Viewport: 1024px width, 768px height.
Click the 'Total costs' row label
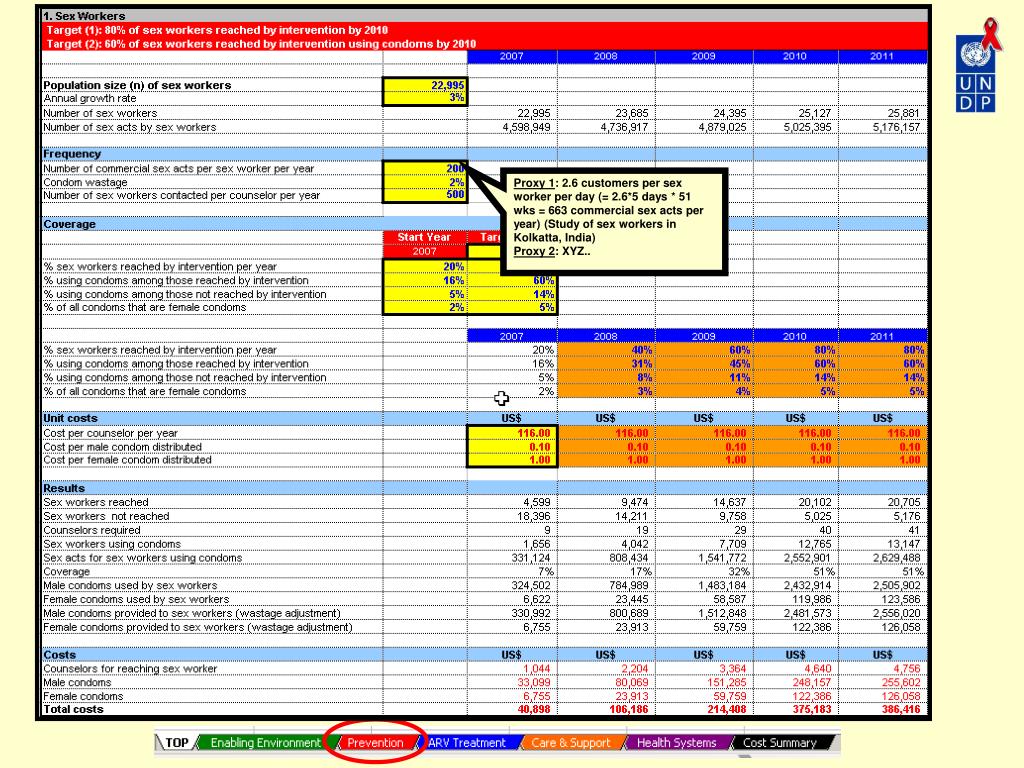click(73, 709)
